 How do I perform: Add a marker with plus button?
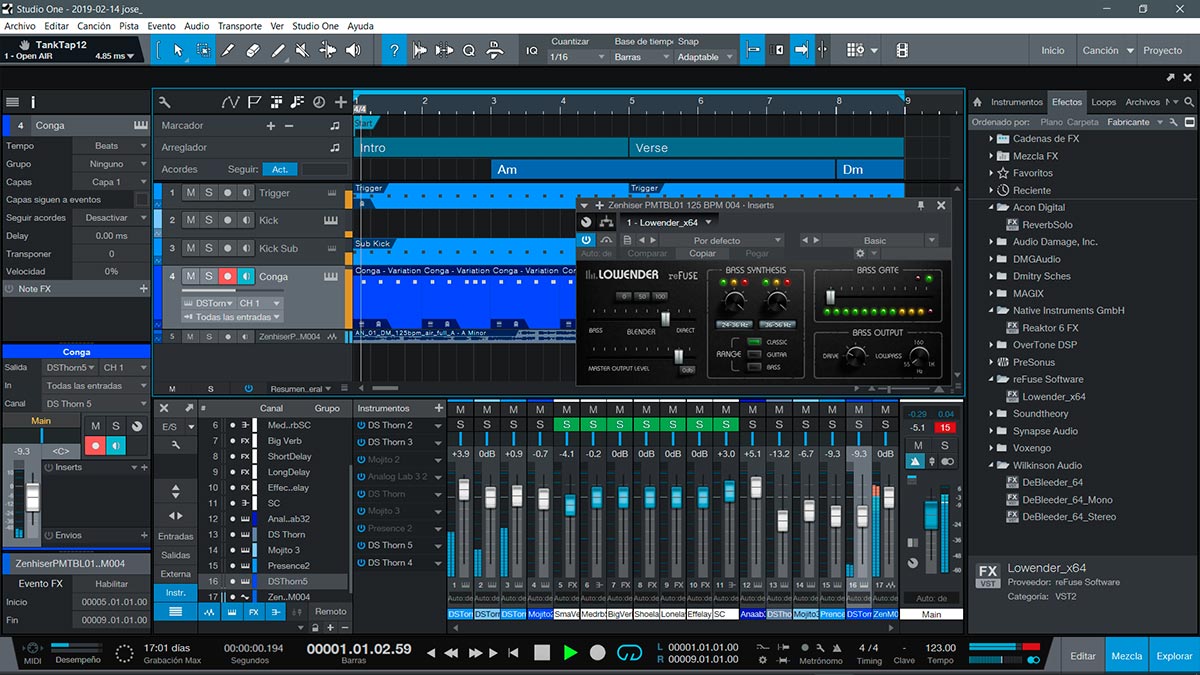click(x=270, y=126)
